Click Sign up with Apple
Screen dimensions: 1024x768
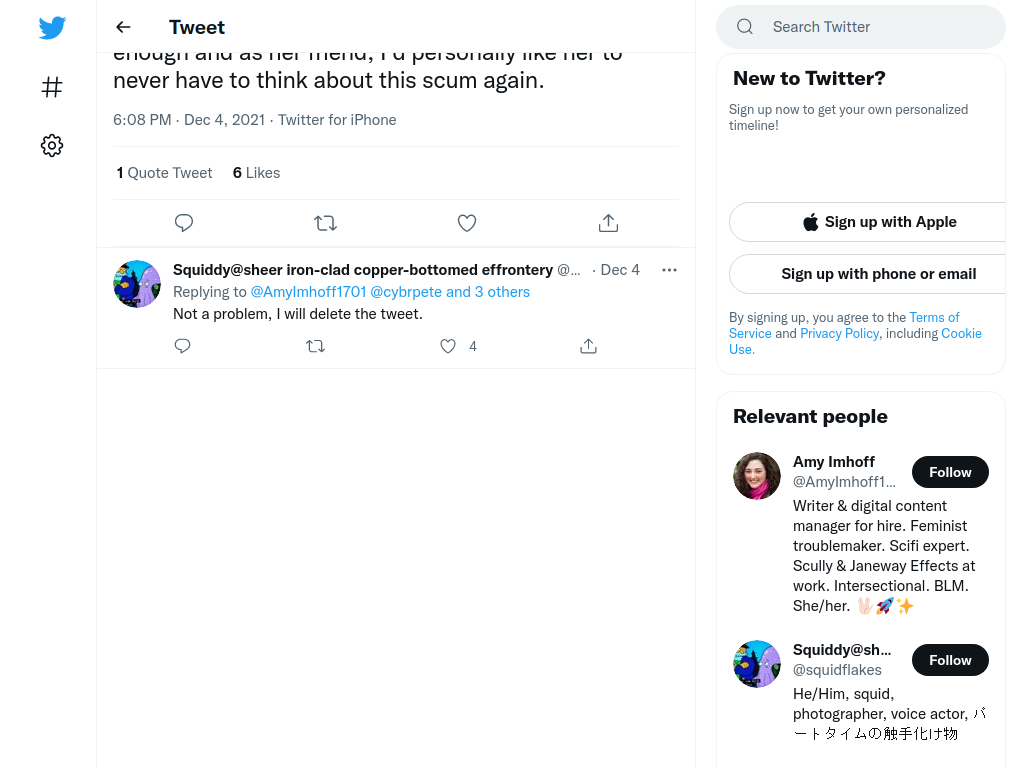coord(879,222)
